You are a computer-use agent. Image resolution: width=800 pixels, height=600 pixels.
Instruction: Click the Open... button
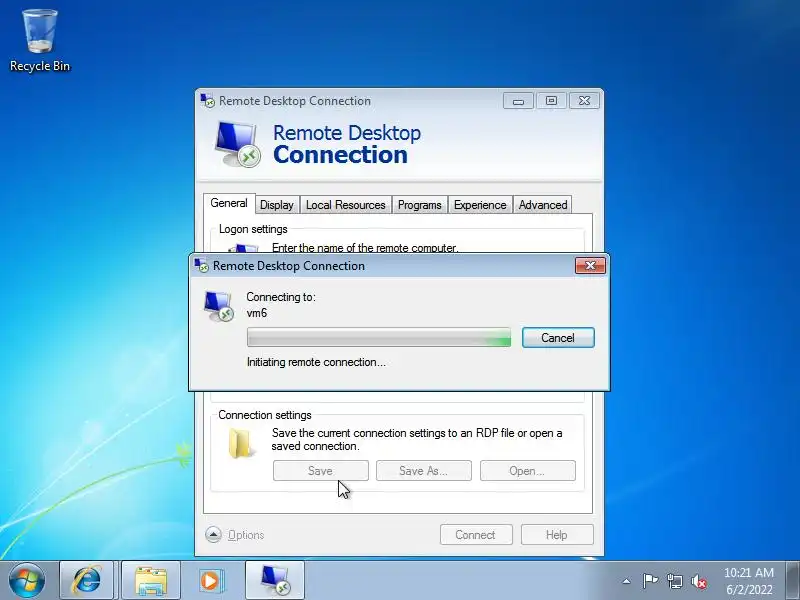pos(527,471)
